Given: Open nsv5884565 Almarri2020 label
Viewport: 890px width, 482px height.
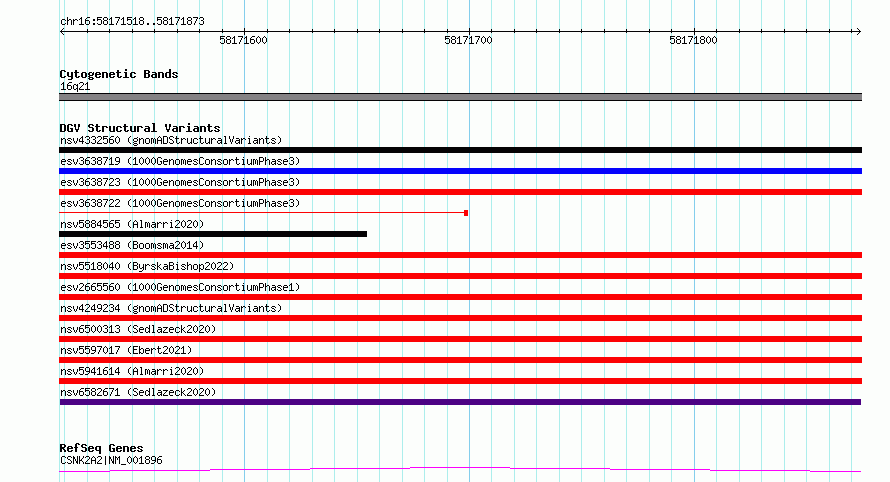Looking at the screenshot, I should [132, 224].
